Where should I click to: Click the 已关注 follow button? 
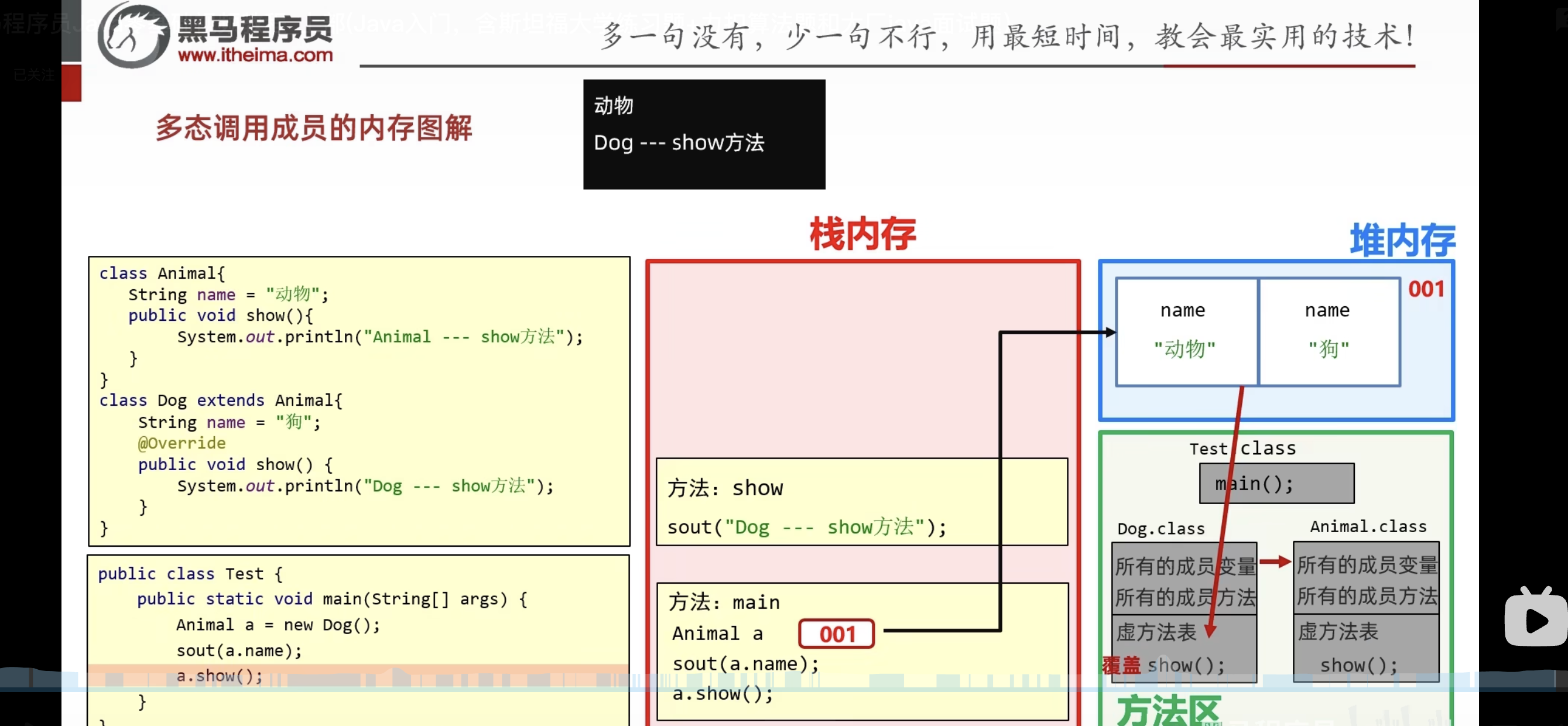pyautogui.click(x=34, y=75)
